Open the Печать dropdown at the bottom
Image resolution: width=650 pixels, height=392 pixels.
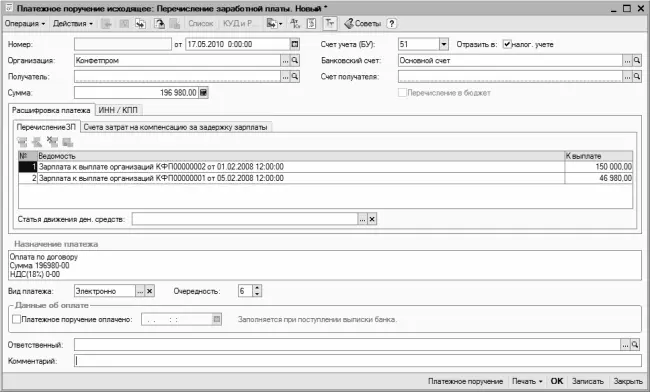coord(527,381)
